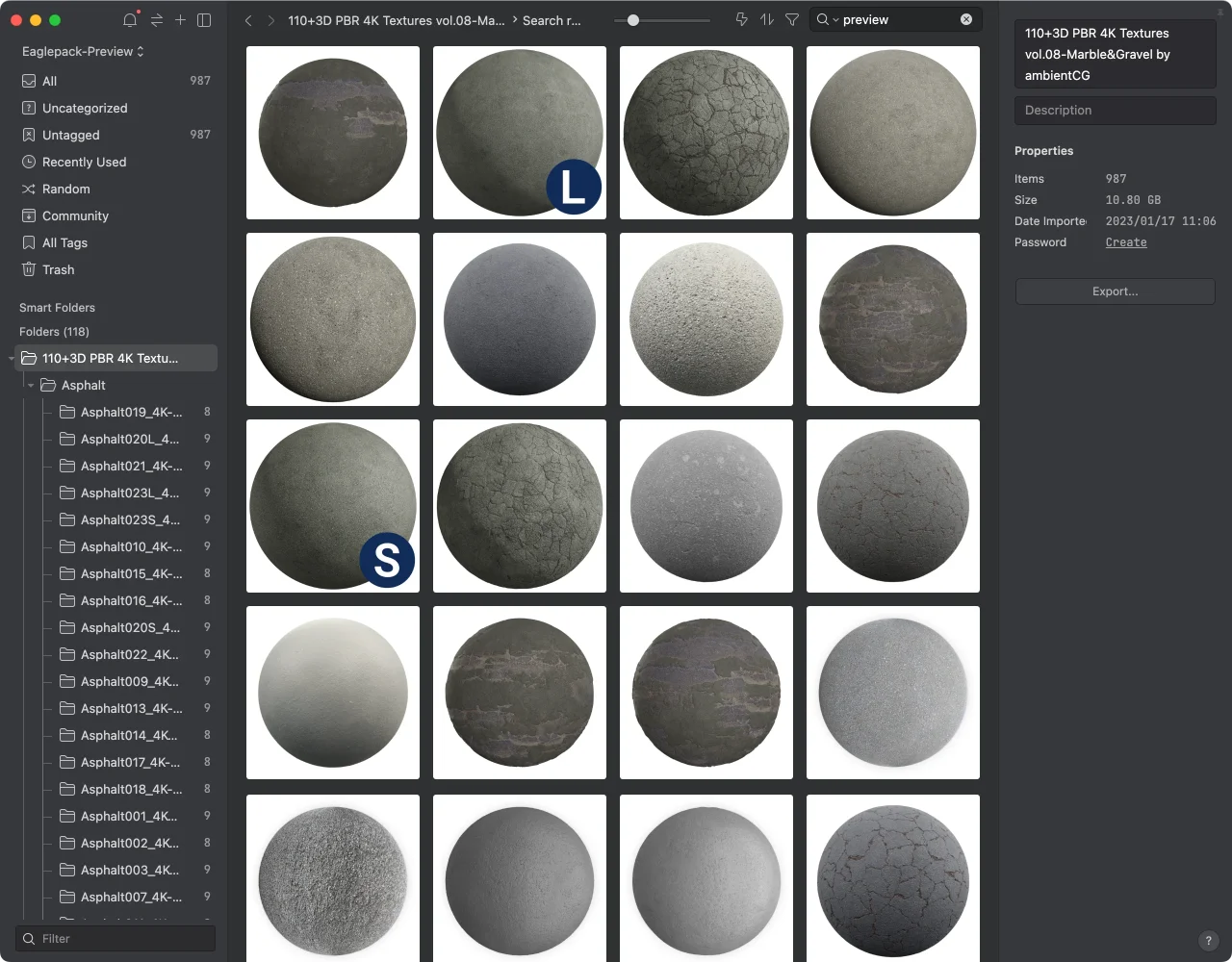Select folder Asphalt003_4K...
Viewport: 1232px width, 962px height.
tap(130, 870)
